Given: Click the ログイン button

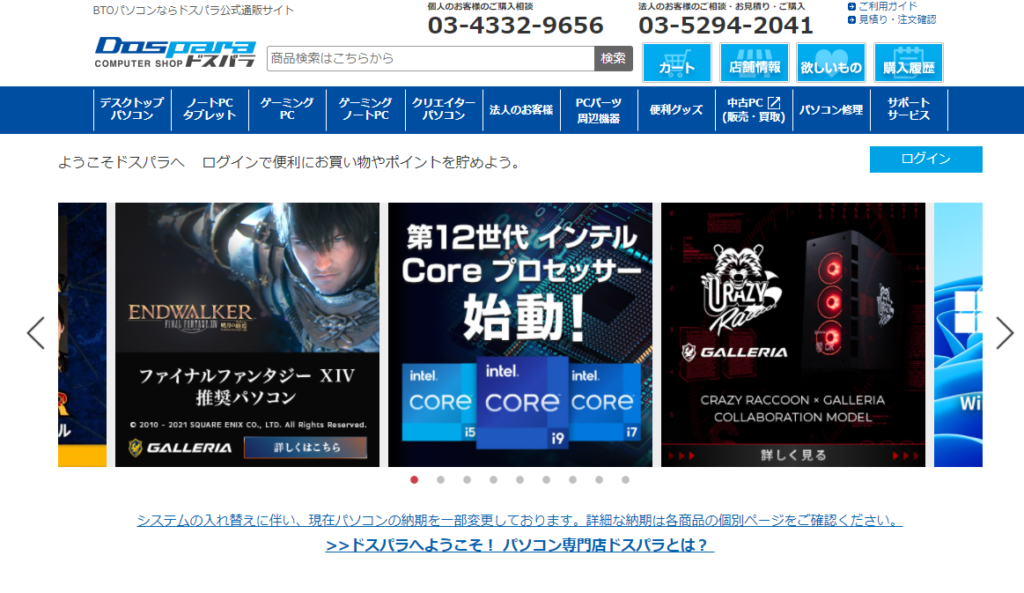Looking at the screenshot, I should click(x=925, y=159).
